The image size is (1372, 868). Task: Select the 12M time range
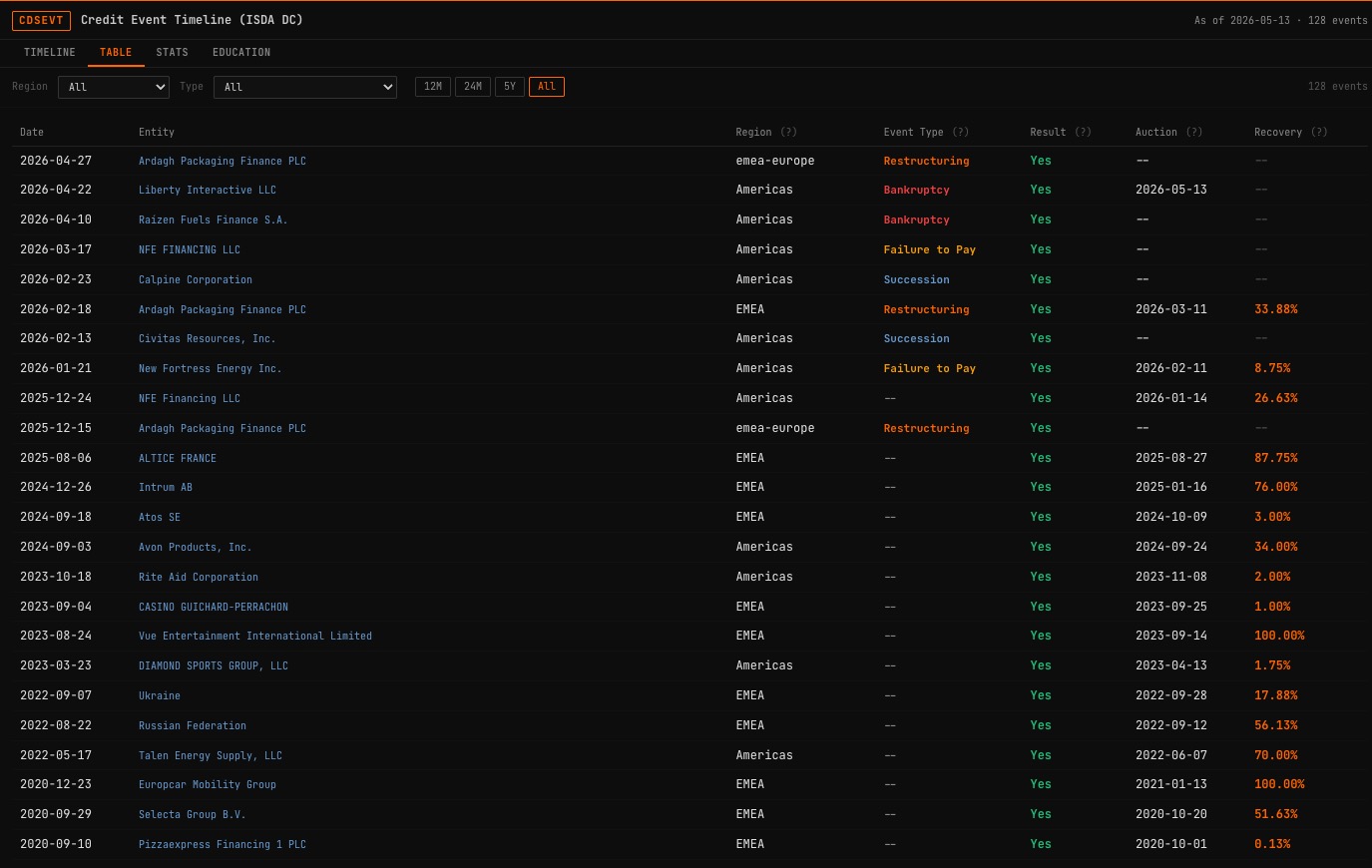tap(433, 87)
